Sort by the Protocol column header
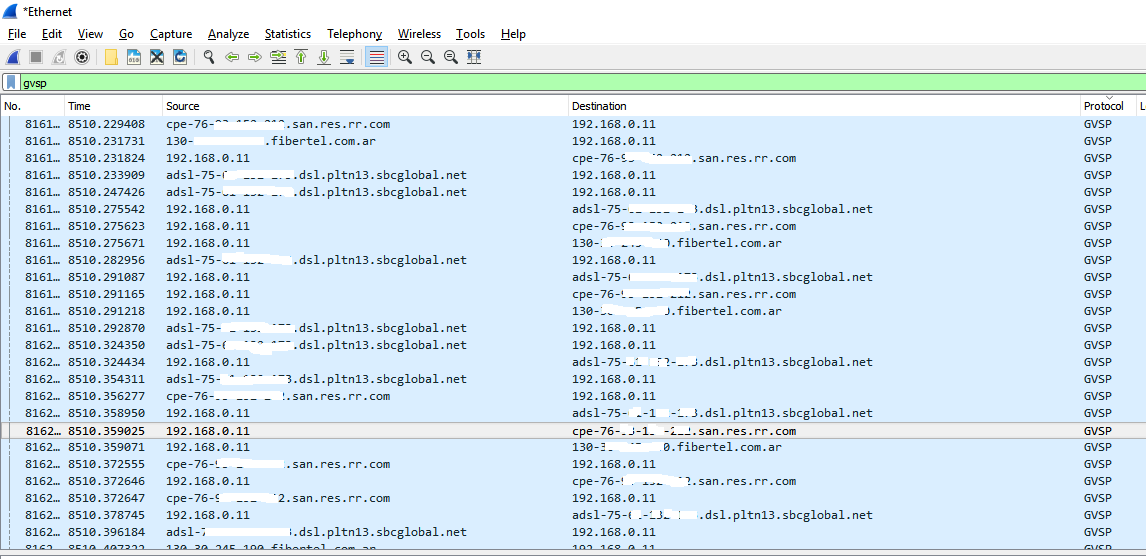 1108,106
